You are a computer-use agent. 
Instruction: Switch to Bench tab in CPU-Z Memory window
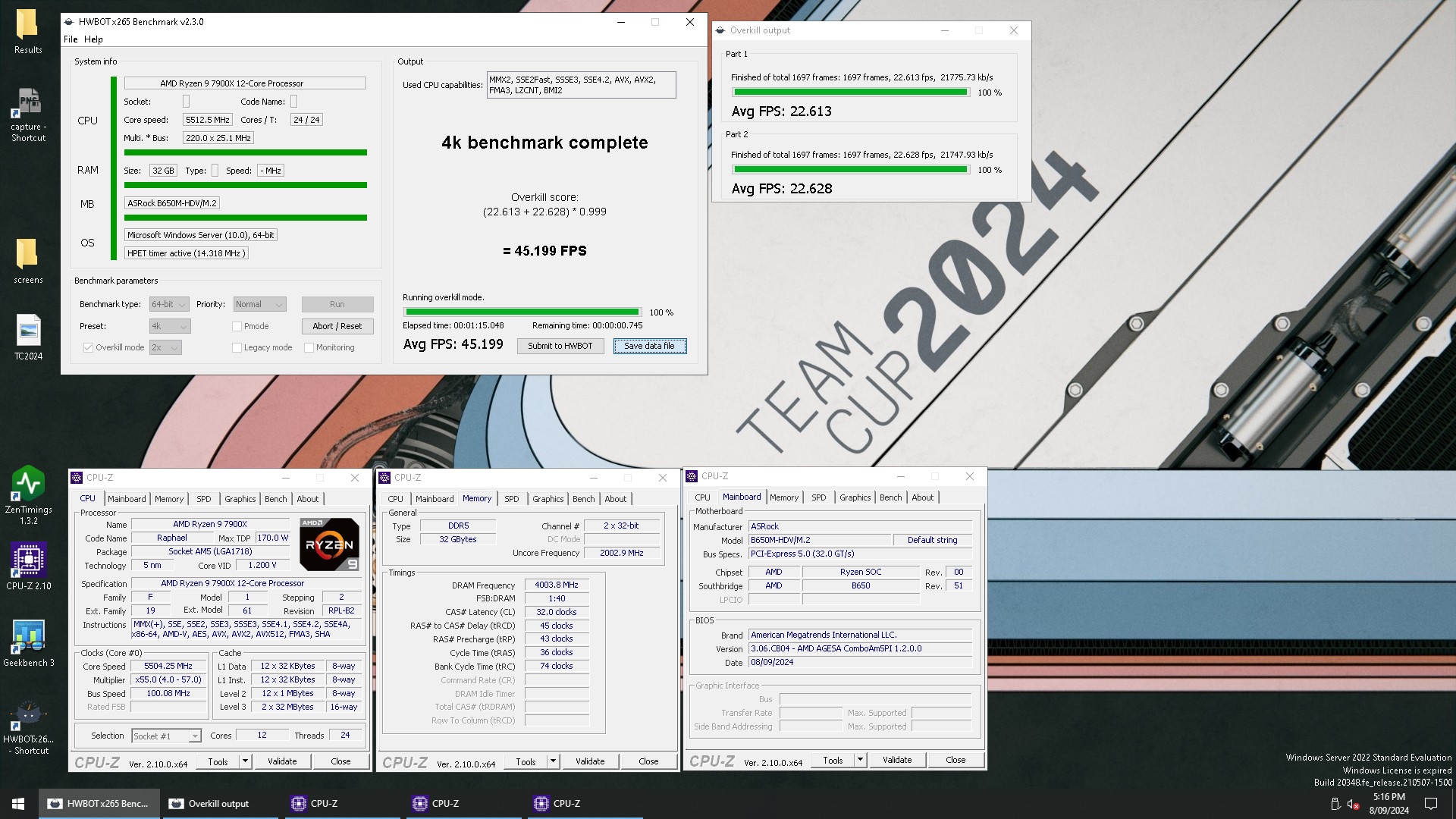[x=584, y=499]
